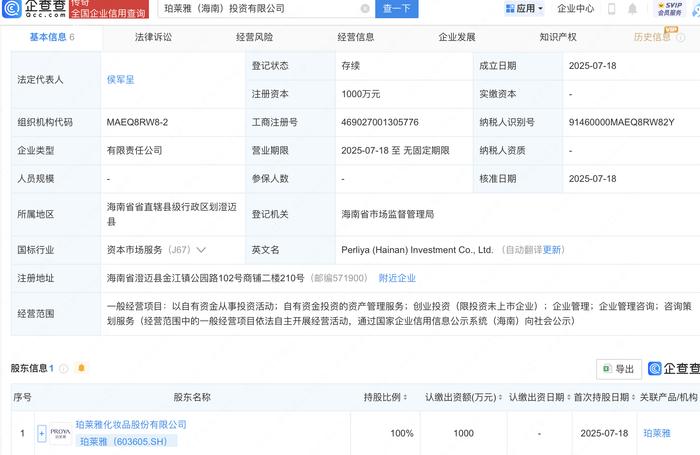700x455 pixels.
Task: Open the Qcc.com logo home link
Action: (34, 8)
